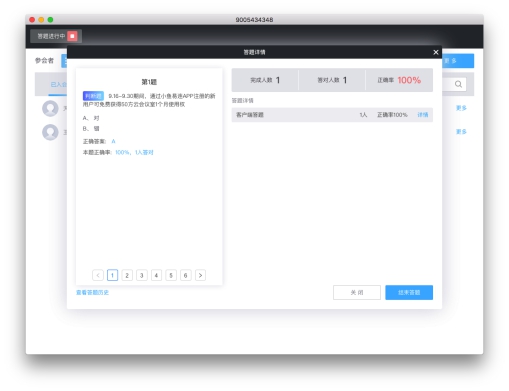Click the macOS yellow minimize window button

click(x=41, y=20)
